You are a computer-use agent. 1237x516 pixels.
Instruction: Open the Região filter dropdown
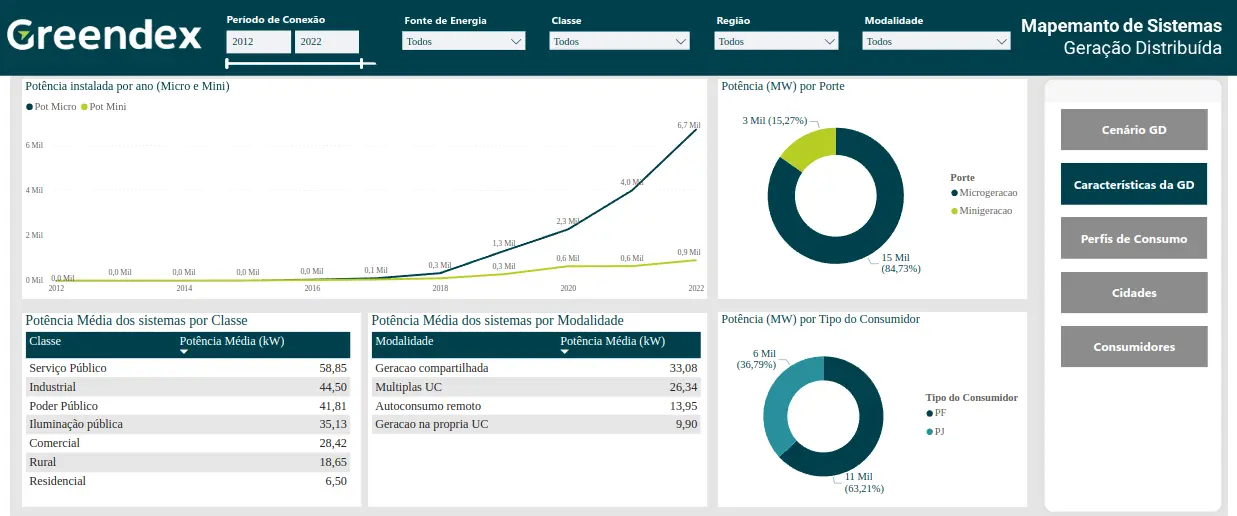pos(776,42)
